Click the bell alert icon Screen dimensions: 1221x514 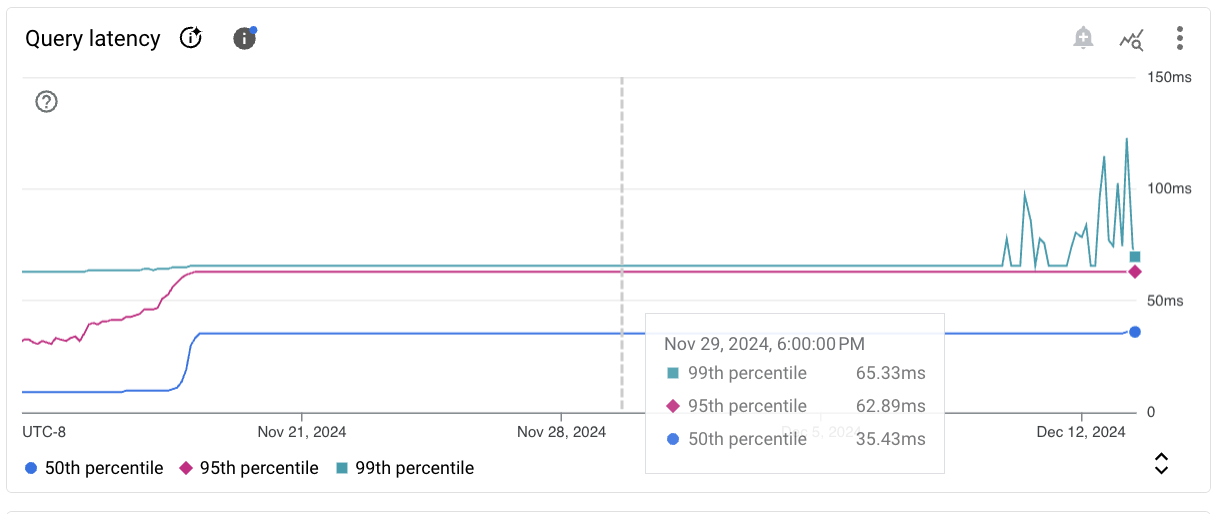click(x=1083, y=39)
